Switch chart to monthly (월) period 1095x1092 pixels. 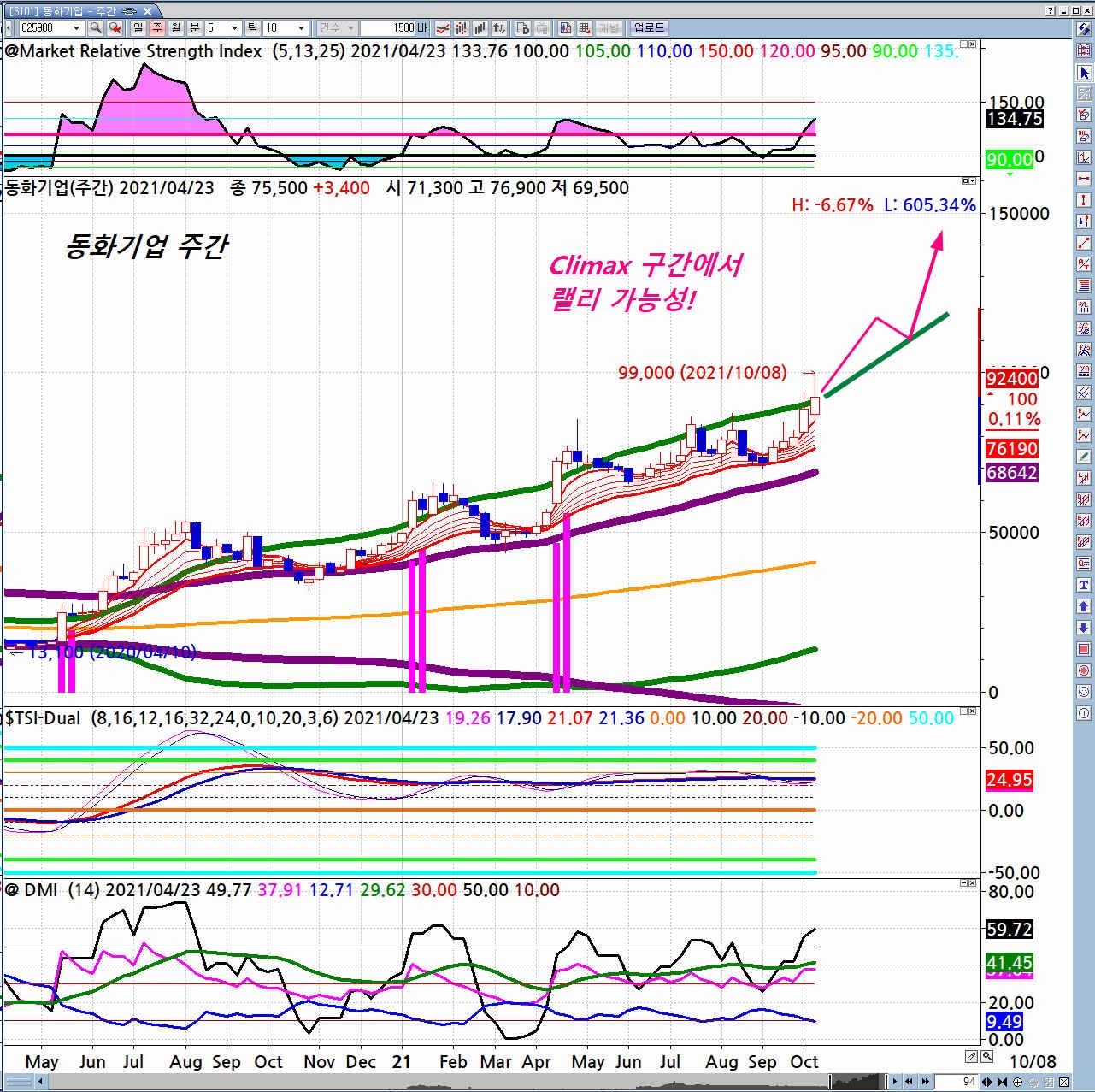coord(175,28)
